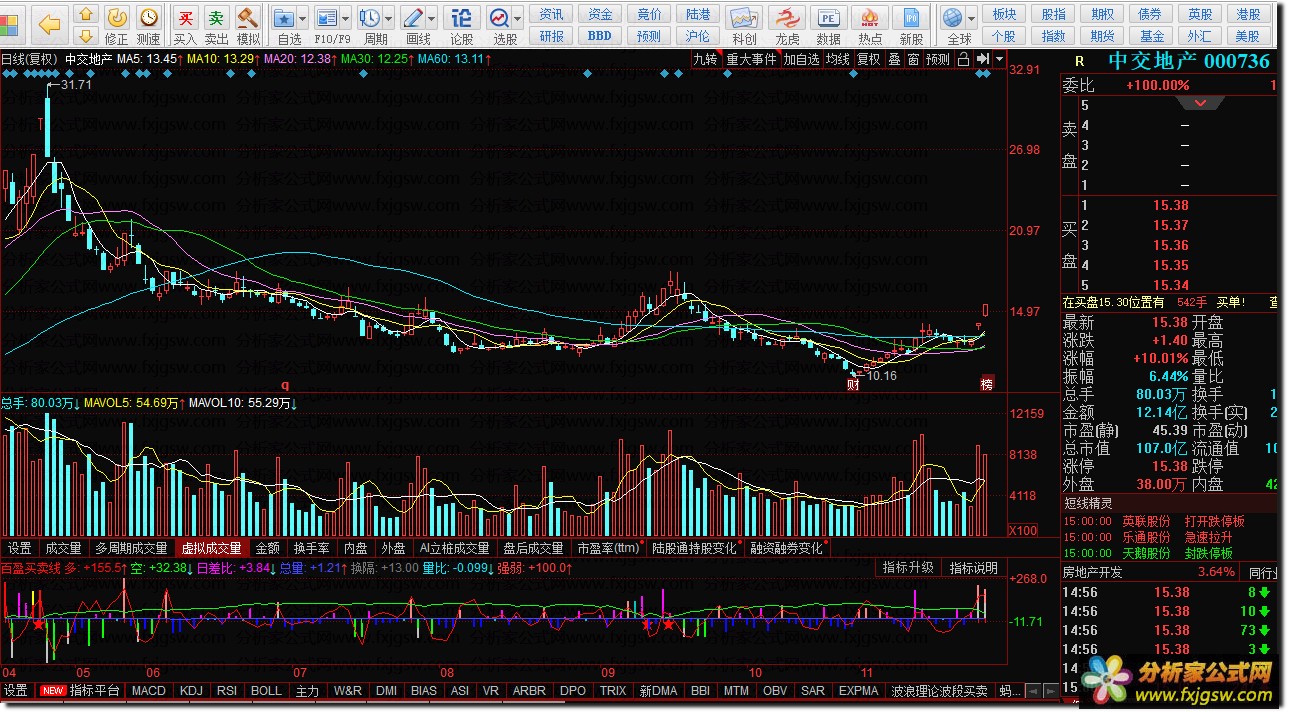1289x712 pixels.
Task: Click the 中交地产 000736 stock title
Action: coord(1190,61)
